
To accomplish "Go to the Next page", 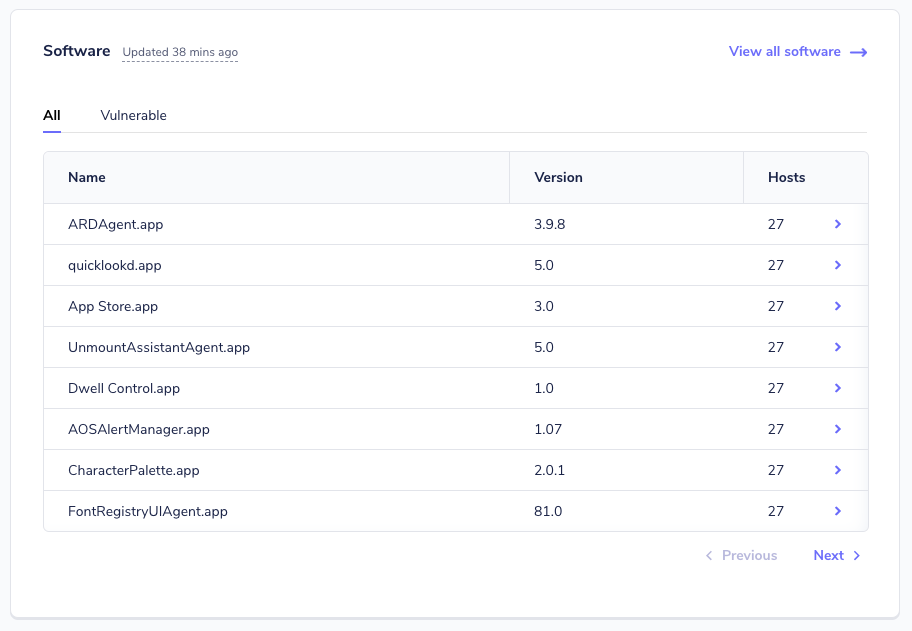I will 829,555.
